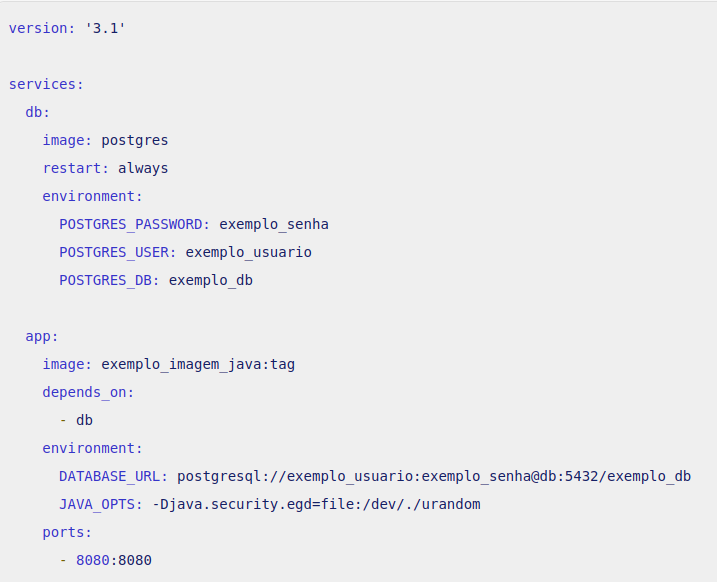This screenshot has height=582, width=717.
Task: Click the exemplo_imagem_java:tag image value
Action: click(x=198, y=364)
